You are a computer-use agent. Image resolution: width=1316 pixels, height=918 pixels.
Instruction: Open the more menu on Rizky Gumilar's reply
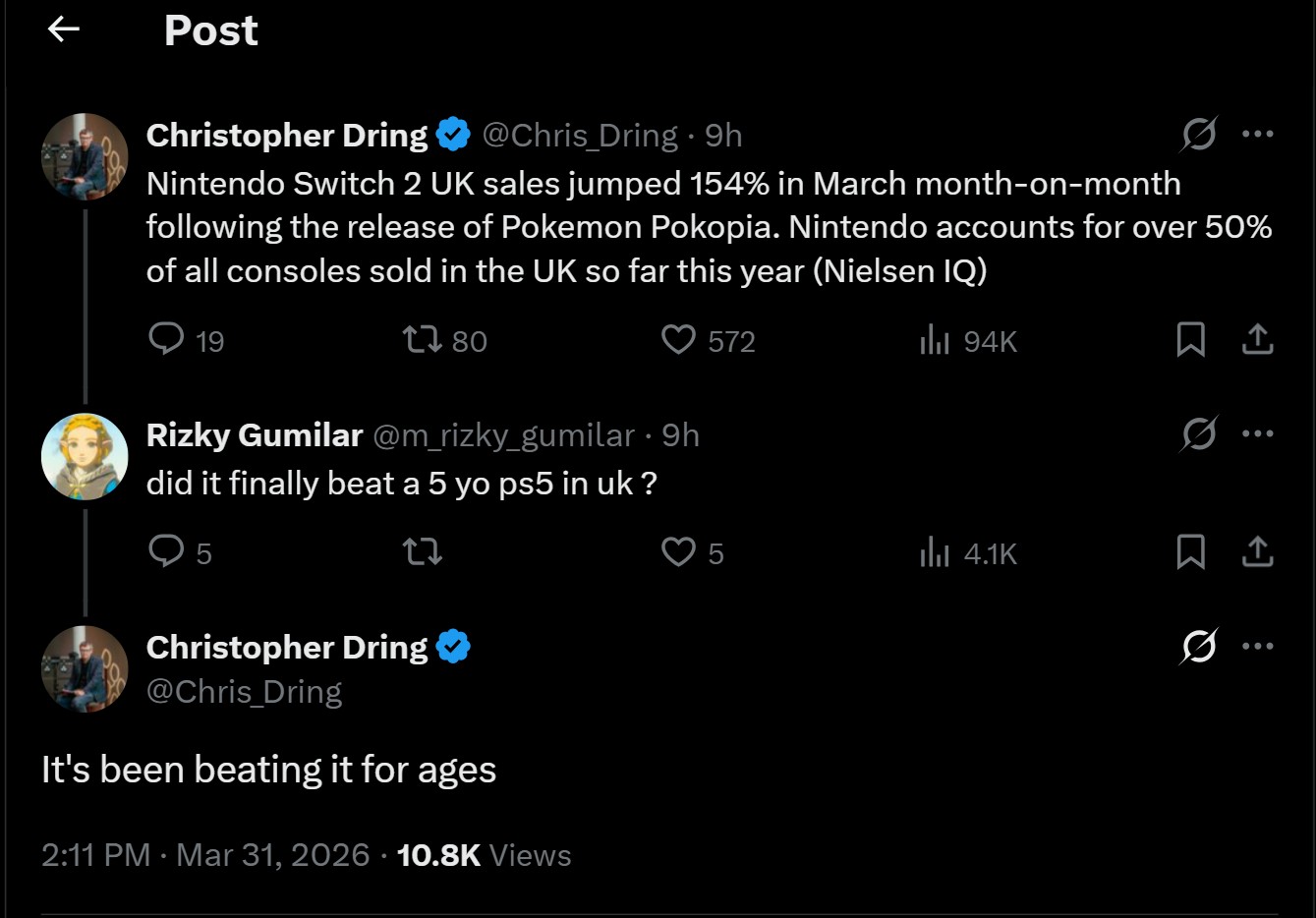point(1257,434)
